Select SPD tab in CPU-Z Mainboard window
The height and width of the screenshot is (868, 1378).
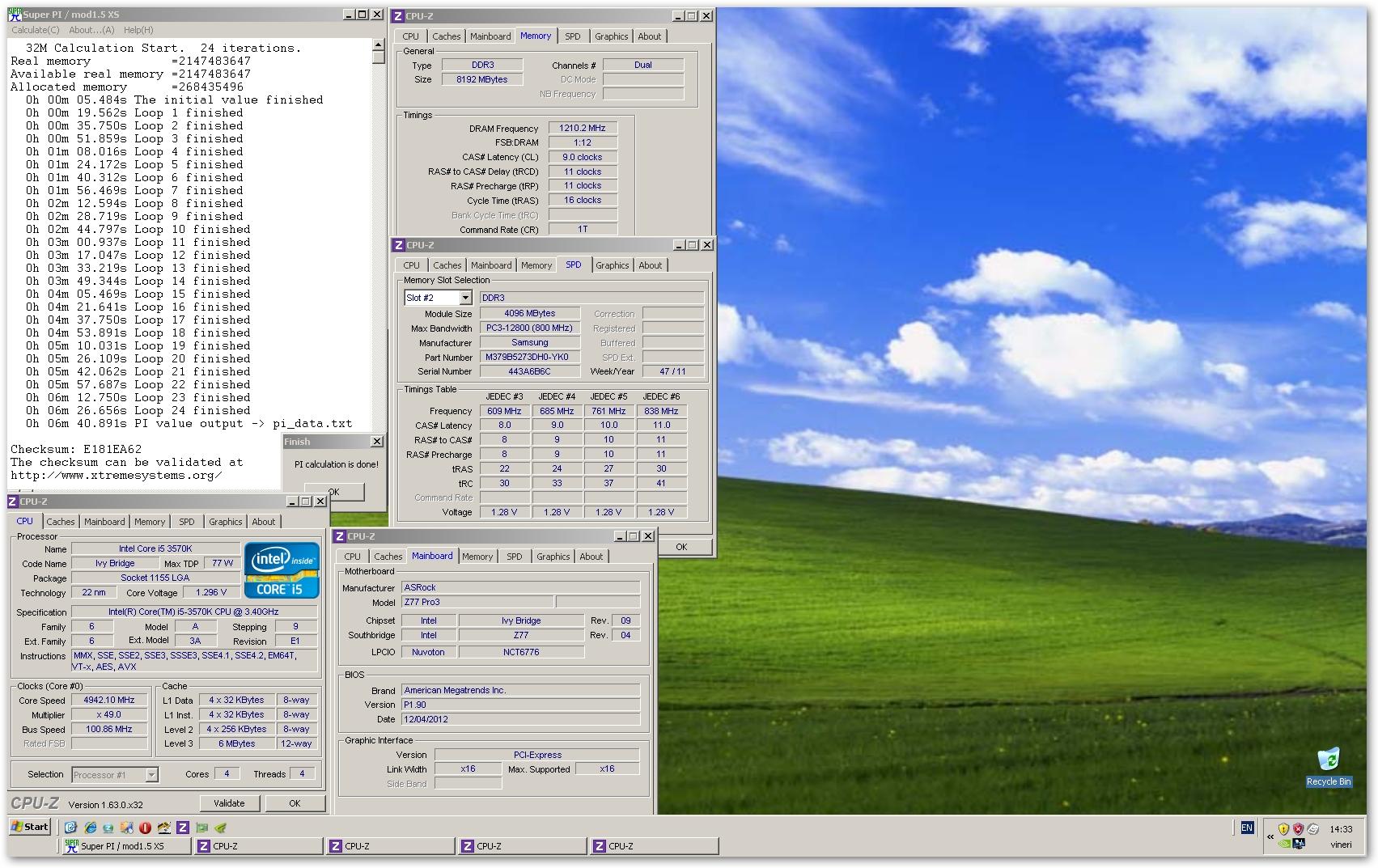[x=514, y=557]
